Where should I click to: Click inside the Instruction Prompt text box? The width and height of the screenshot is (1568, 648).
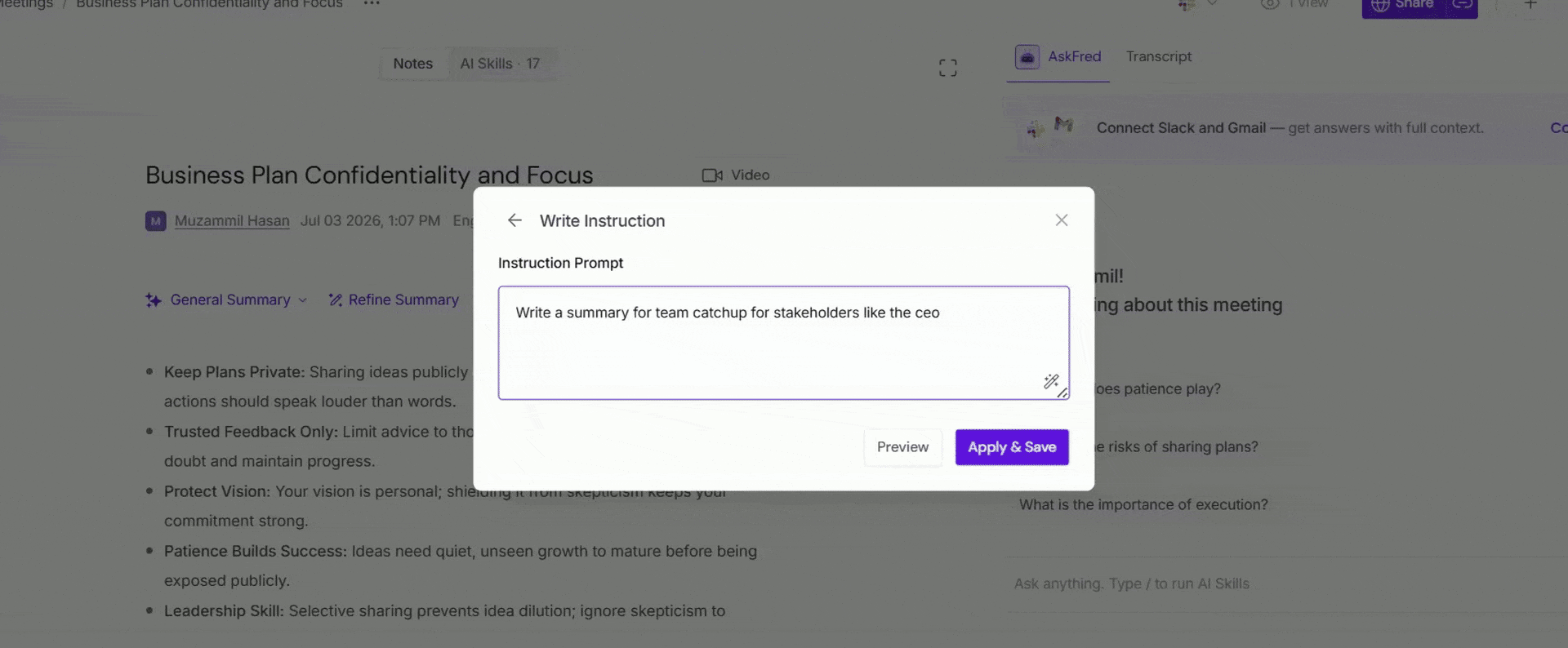point(783,343)
